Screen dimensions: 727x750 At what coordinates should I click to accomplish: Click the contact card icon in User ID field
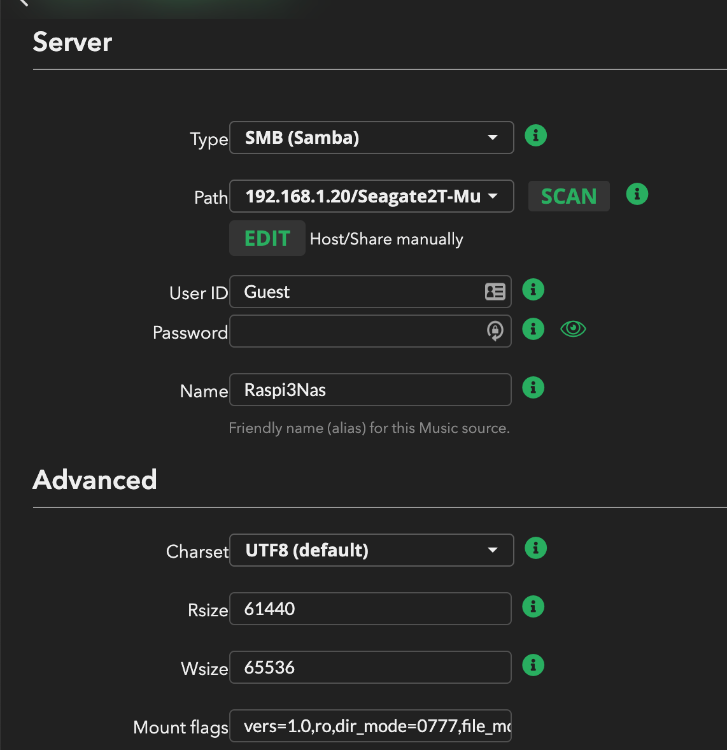(x=495, y=292)
